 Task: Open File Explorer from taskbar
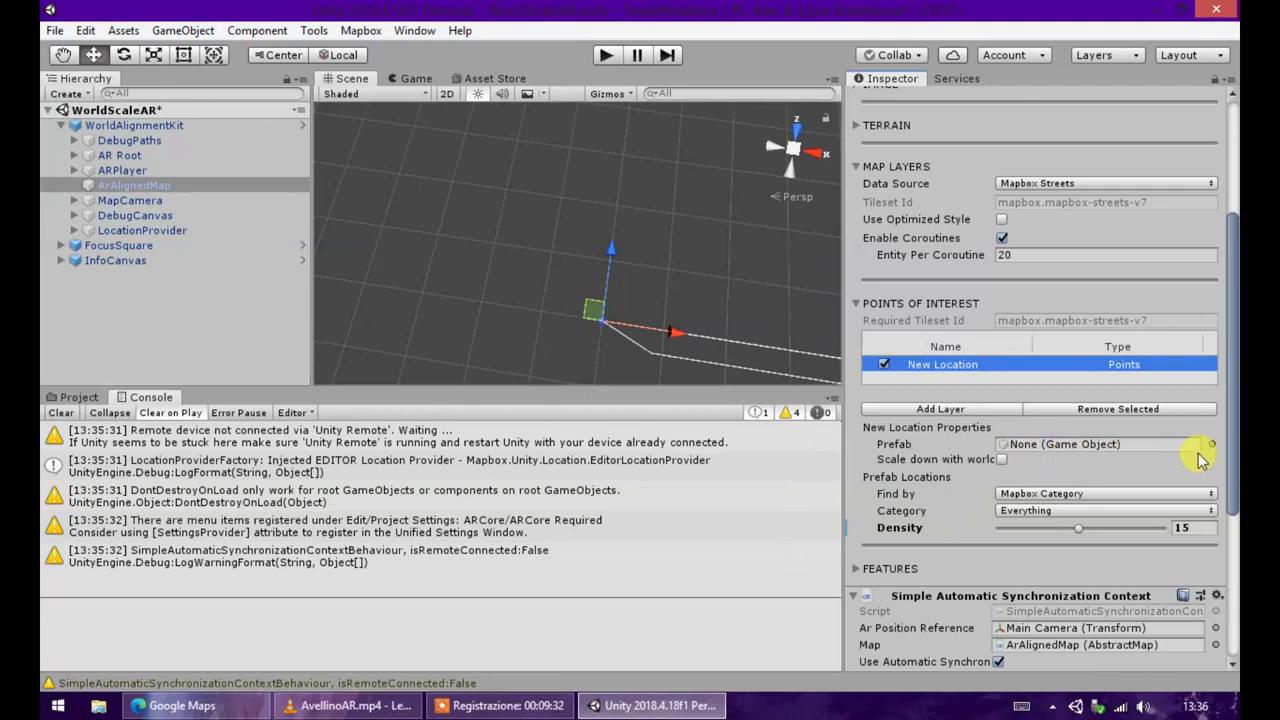click(x=98, y=705)
